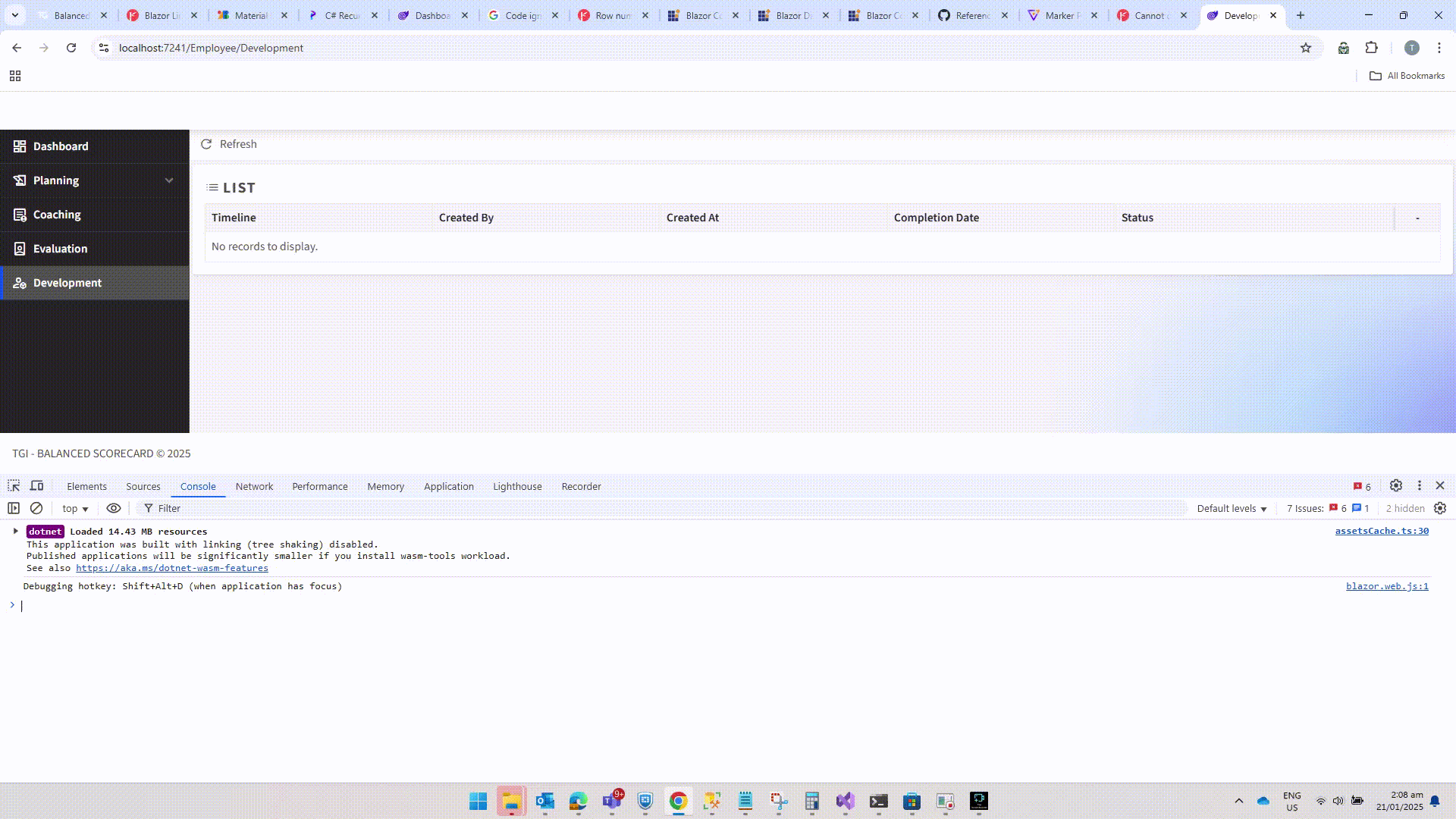This screenshot has height=819, width=1456.
Task: Open the blazor.web.js:1 source link
Action: 1387,586
